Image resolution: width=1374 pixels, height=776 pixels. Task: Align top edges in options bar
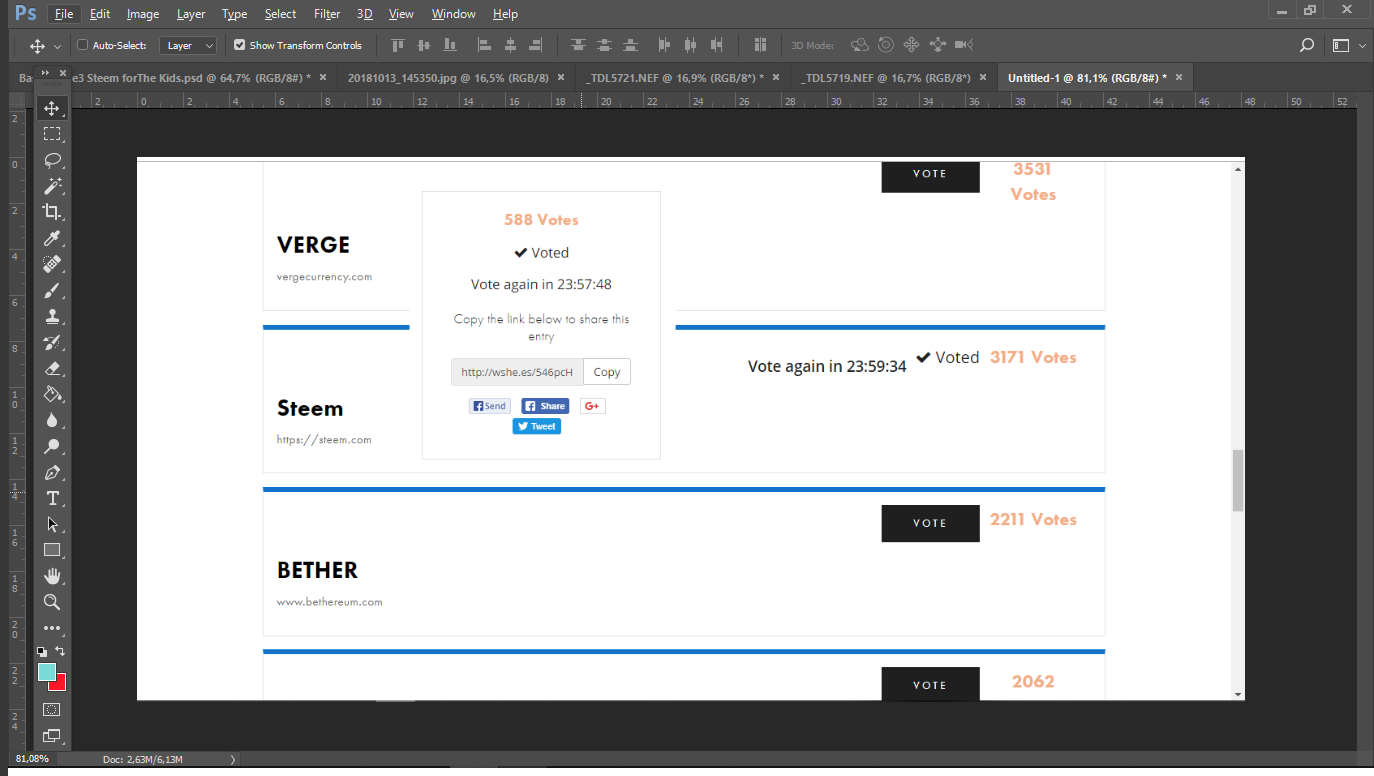[398, 45]
